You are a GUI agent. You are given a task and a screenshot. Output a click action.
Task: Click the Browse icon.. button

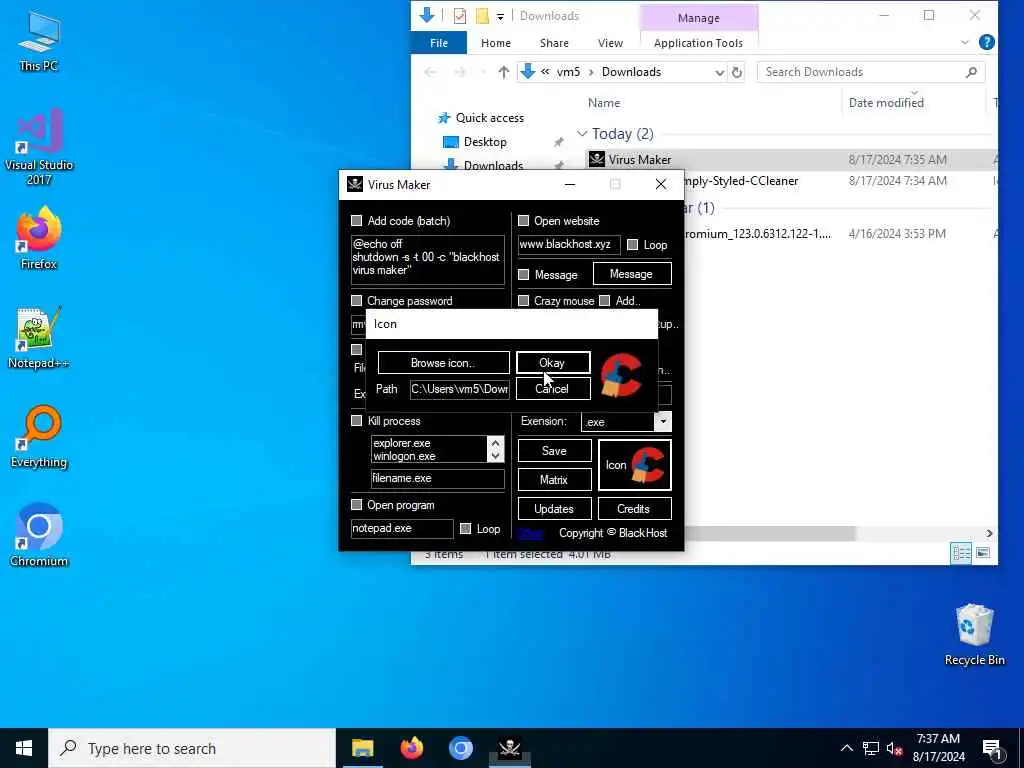tap(443, 362)
